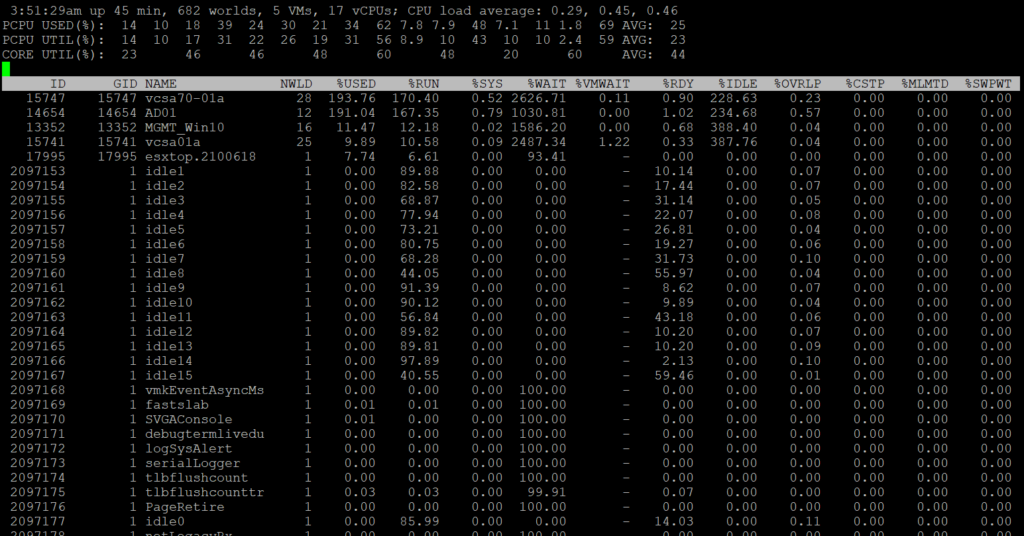Click the %RUN column header

[424, 84]
